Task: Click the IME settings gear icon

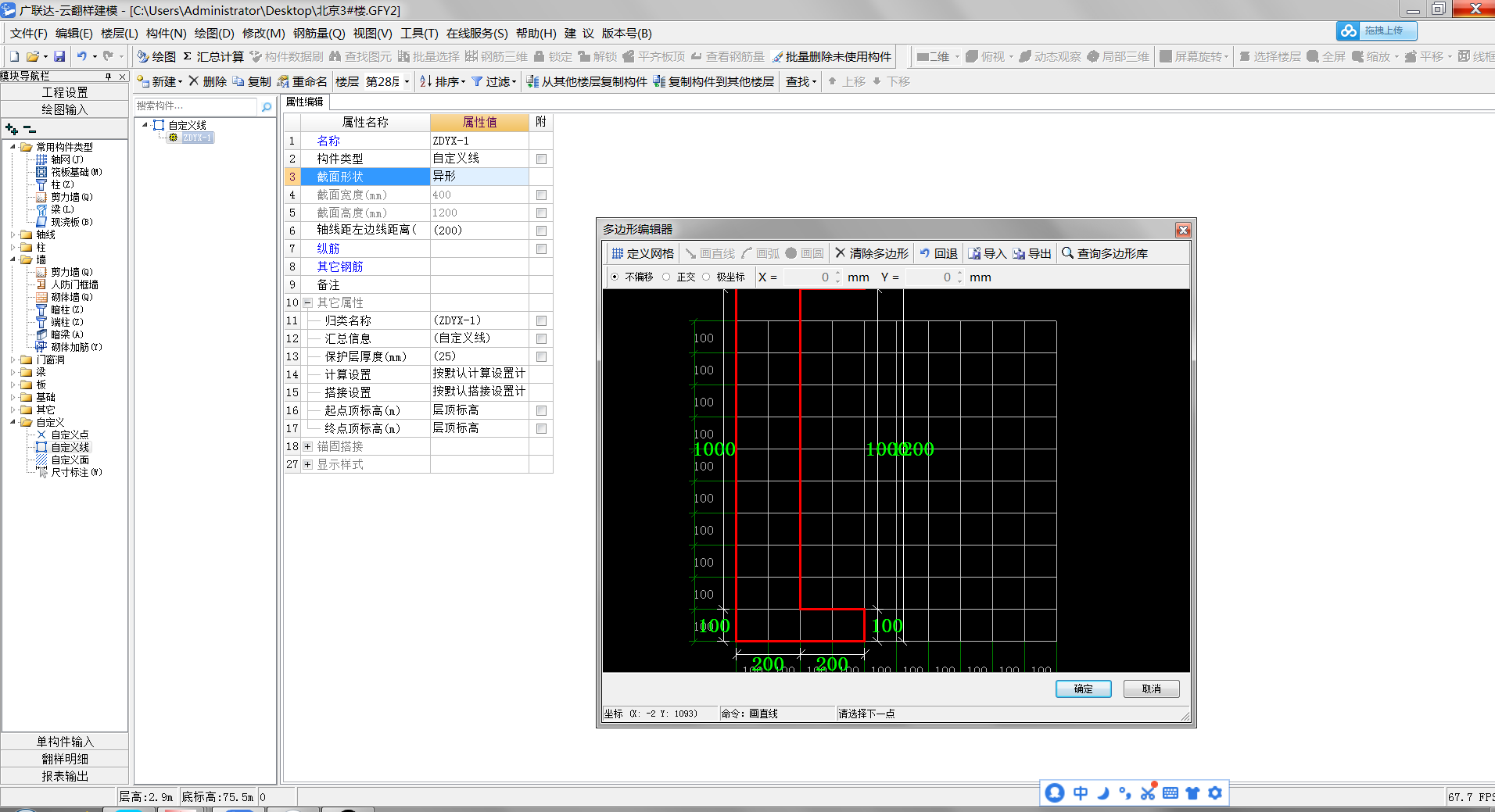Action: click(1214, 792)
